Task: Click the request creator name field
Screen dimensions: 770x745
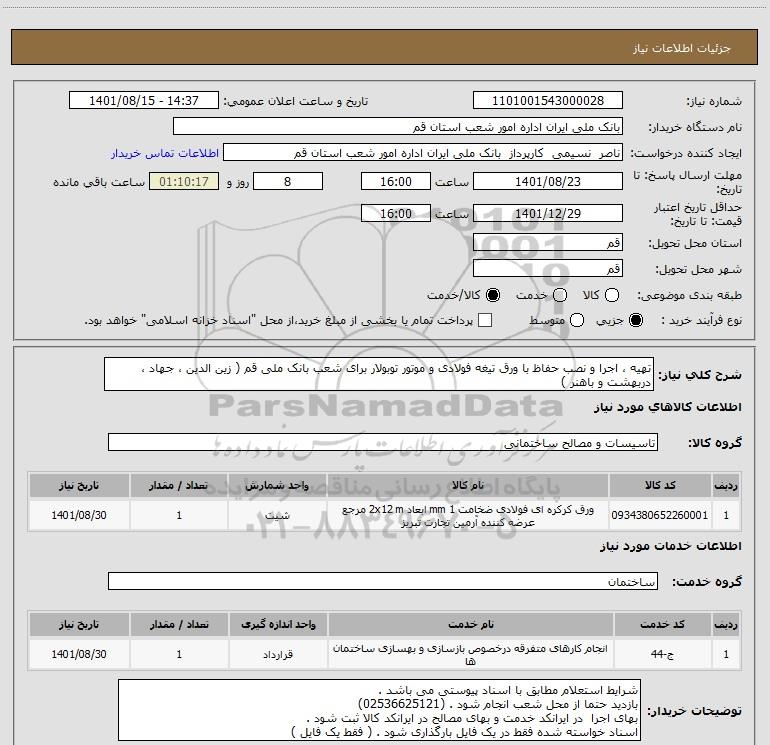Action: 423,153
